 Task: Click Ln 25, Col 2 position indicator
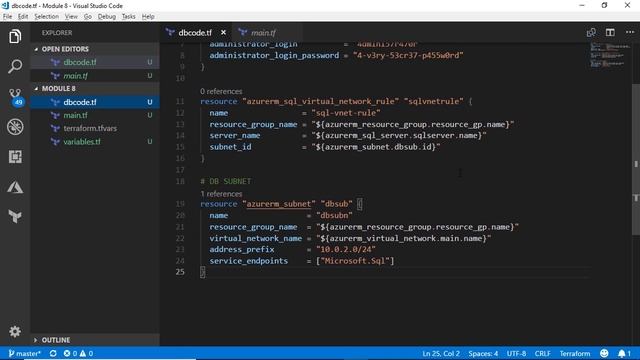pos(441,353)
